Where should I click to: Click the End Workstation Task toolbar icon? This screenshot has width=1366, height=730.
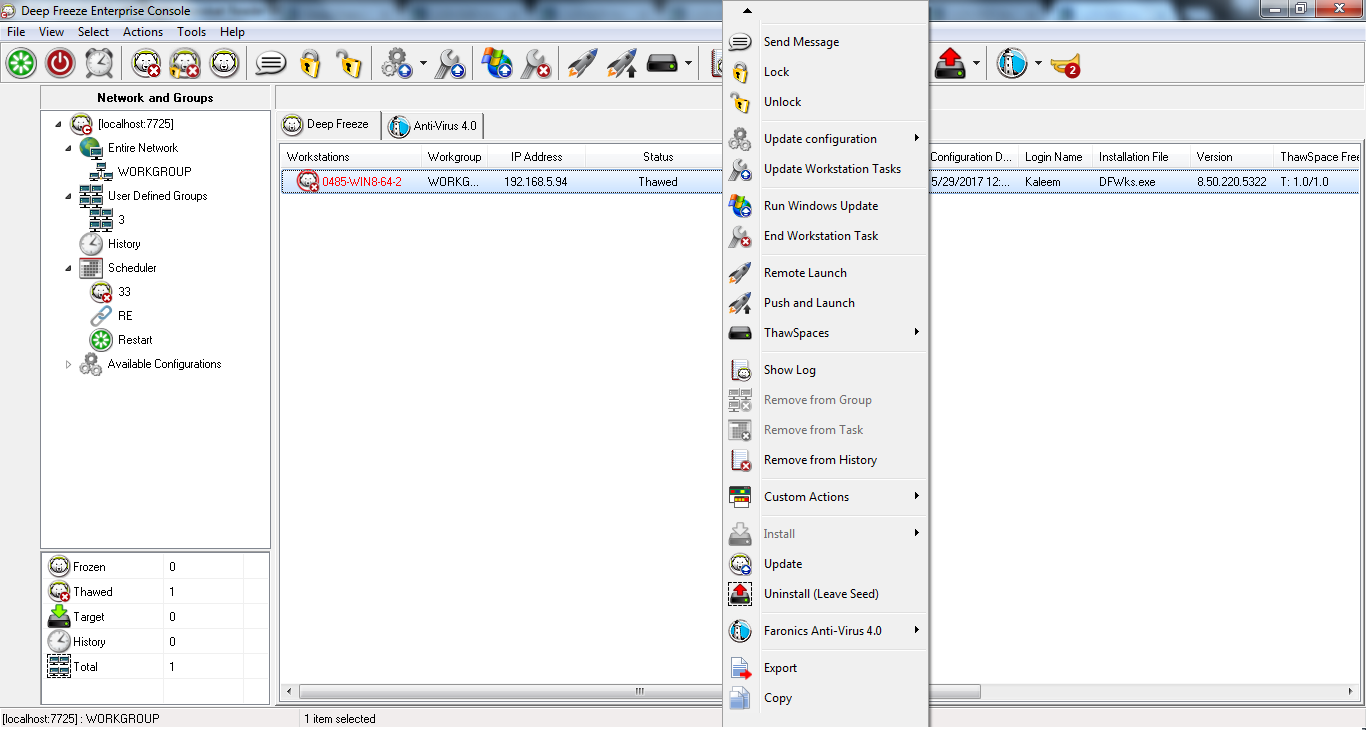(x=536, y=64)
